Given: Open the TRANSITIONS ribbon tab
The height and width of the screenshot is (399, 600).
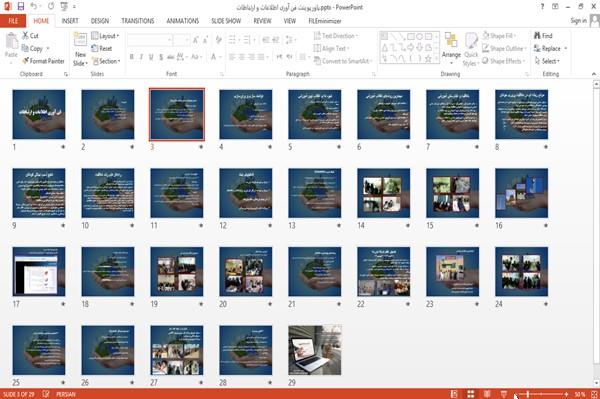Looking at the screenshot, I should (x=138, y=21).
